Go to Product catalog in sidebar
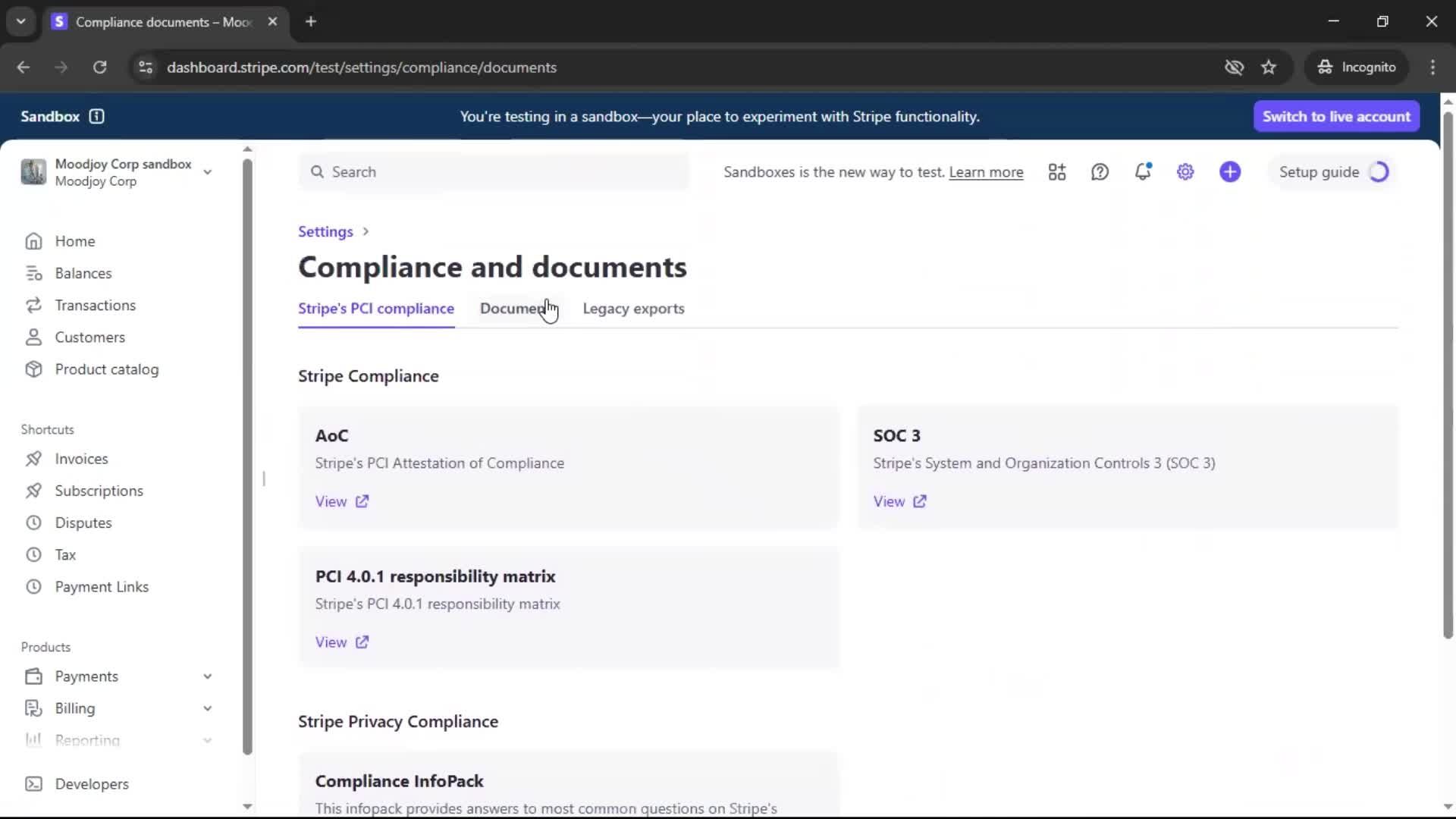 point(106,369)
